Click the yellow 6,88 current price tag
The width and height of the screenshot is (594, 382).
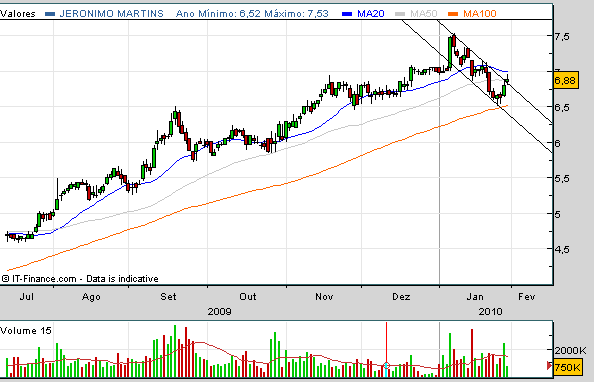(x=566, y=80)
